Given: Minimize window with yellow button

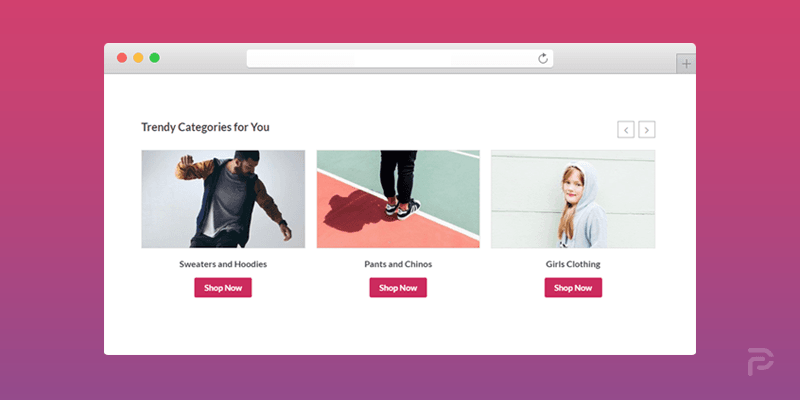Looking at the screenshot, I should point(138,58).
